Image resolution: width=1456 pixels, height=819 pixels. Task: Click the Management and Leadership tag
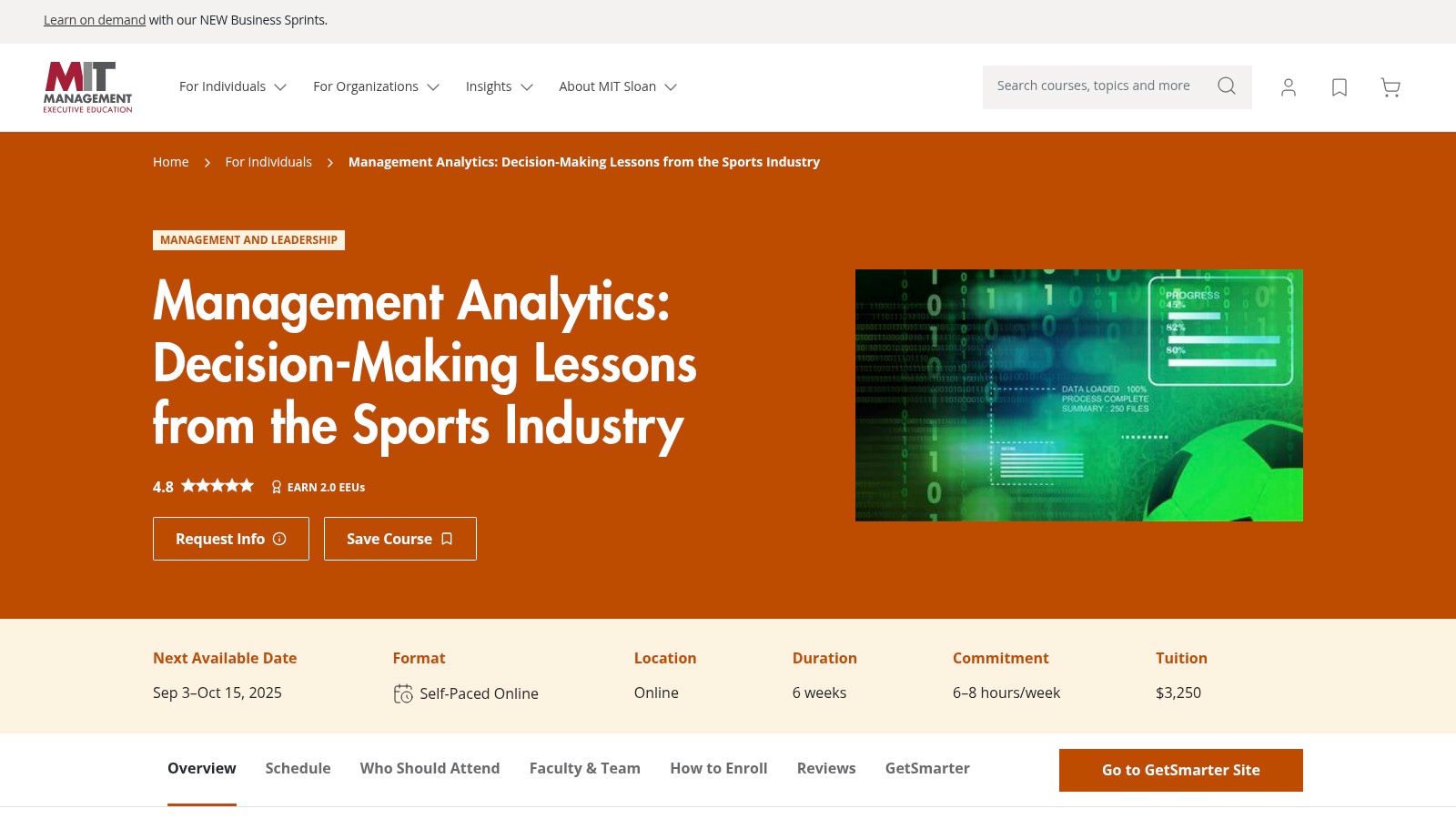pyautogui.click(x=248, y=240)
